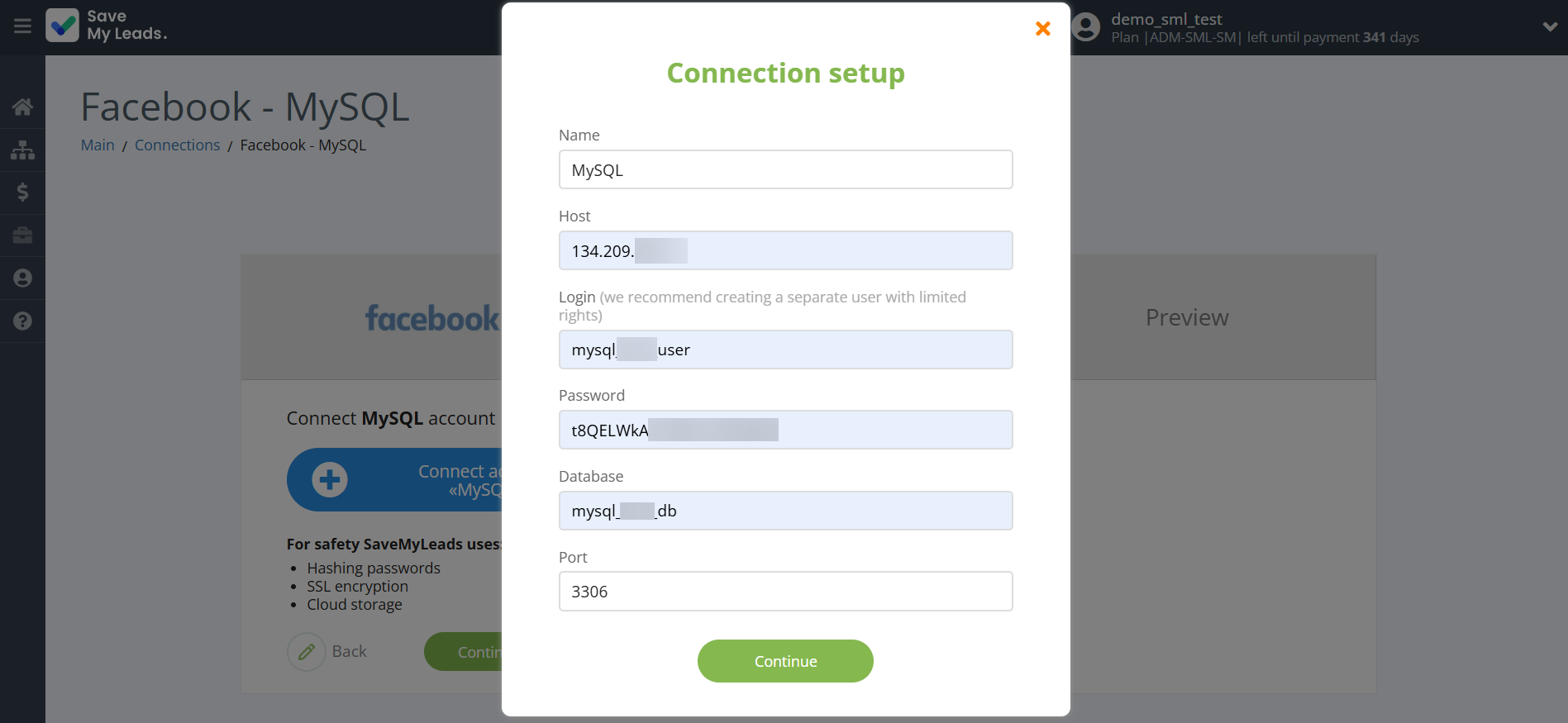Open the Connections hierarchy icon in sidebar

(22, 150)
